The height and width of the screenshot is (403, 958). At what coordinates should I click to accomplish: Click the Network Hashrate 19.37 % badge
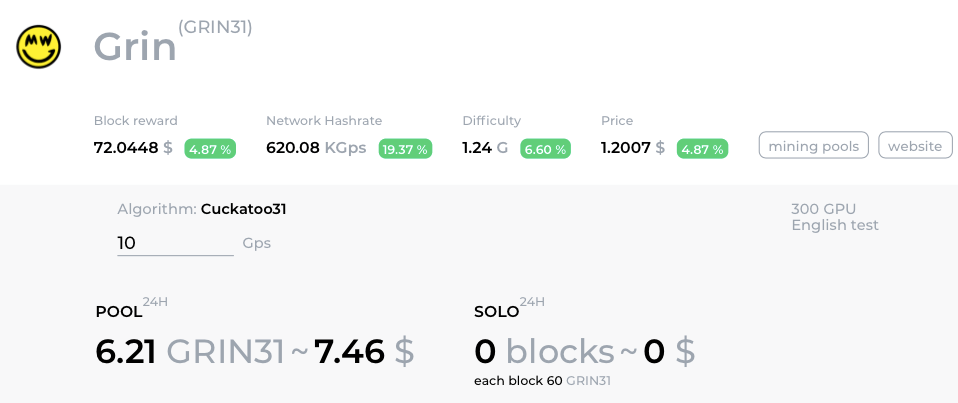[x=405, y=149]
